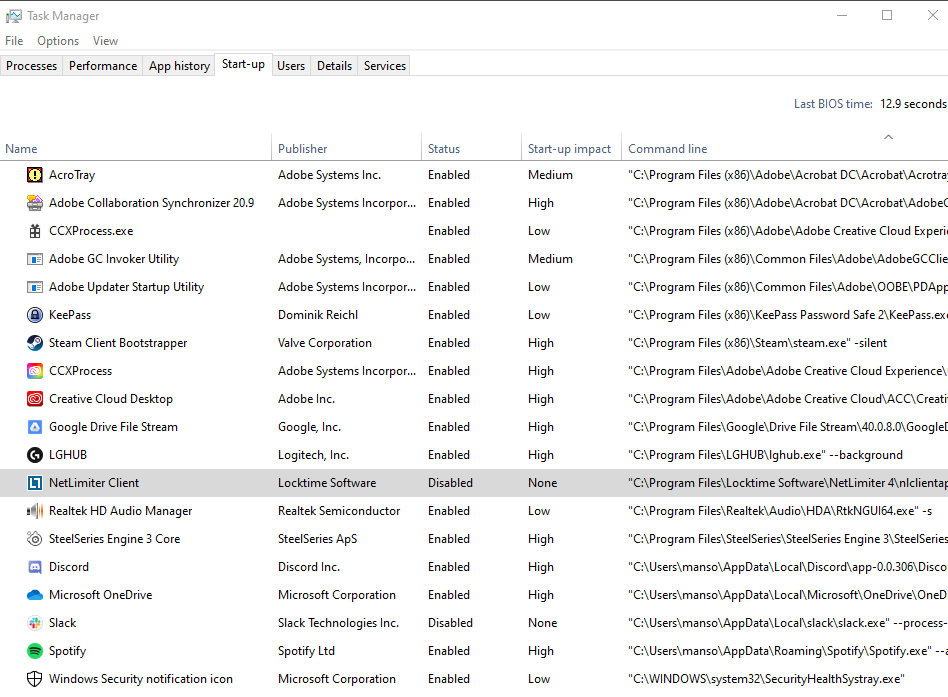Open the Options menu
Screen dimensions: 948x697
pyautogui.click(x=58, y=41)
